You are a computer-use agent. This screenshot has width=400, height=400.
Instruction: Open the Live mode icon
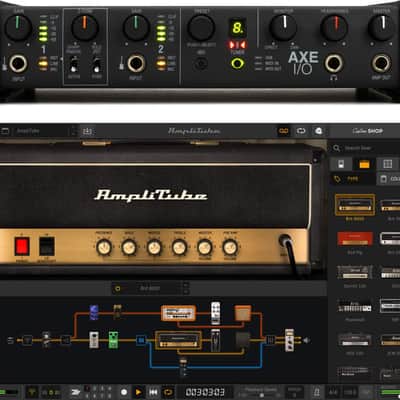(x=319, y=131)
